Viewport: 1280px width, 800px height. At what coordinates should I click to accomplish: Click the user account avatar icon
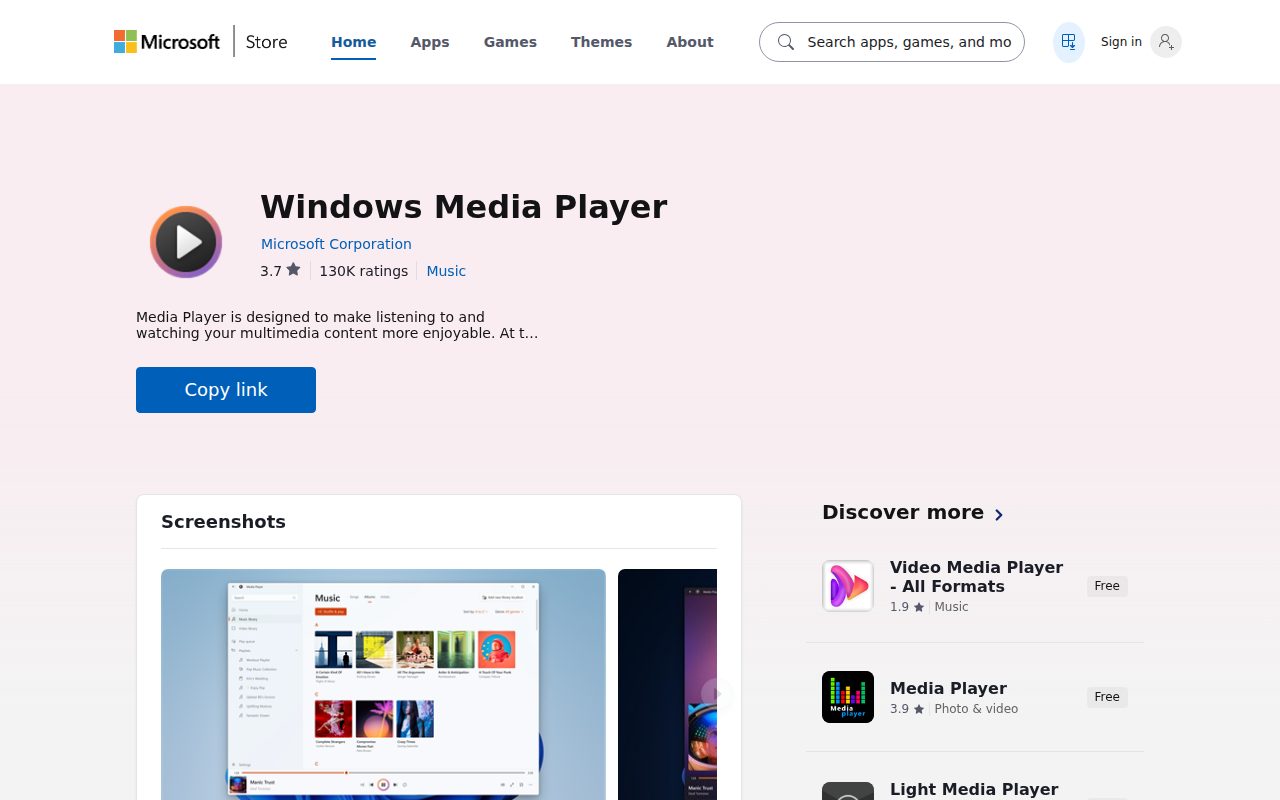click(x=1166, y=42)
